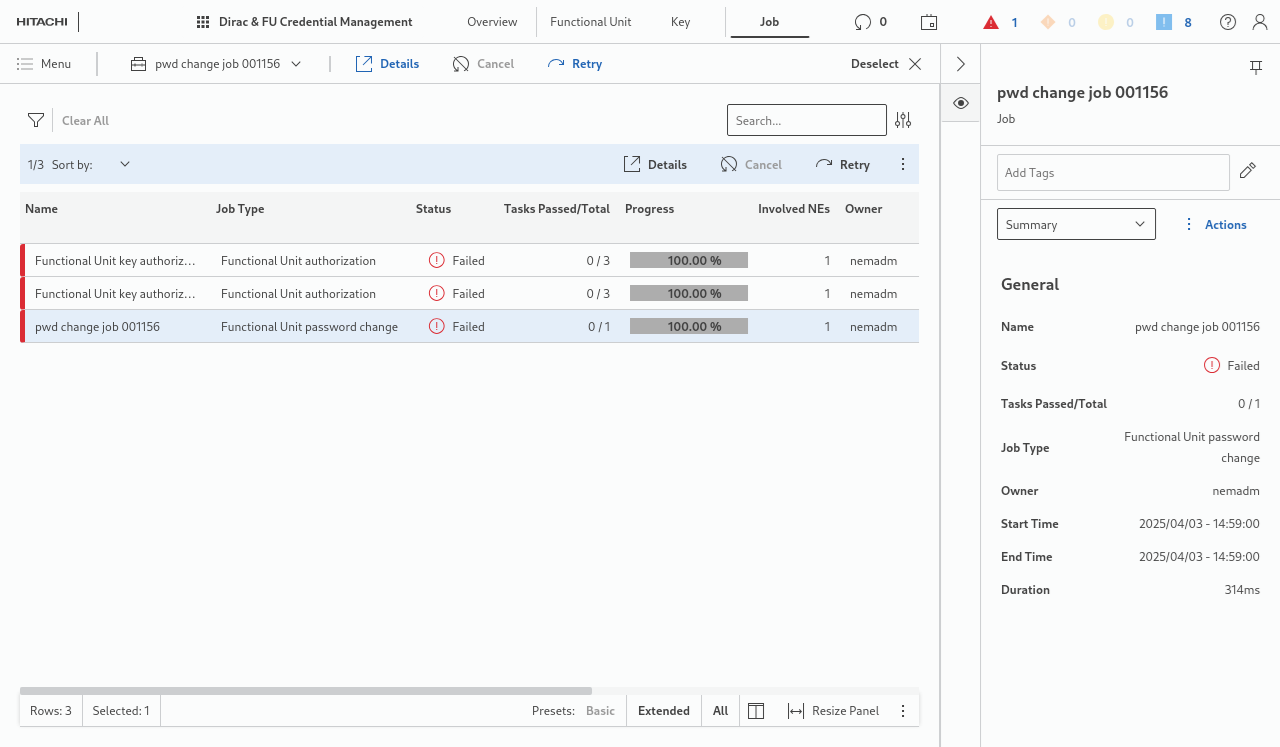
Task: Click the horizontal scrollbar under table
Action: 305,690
